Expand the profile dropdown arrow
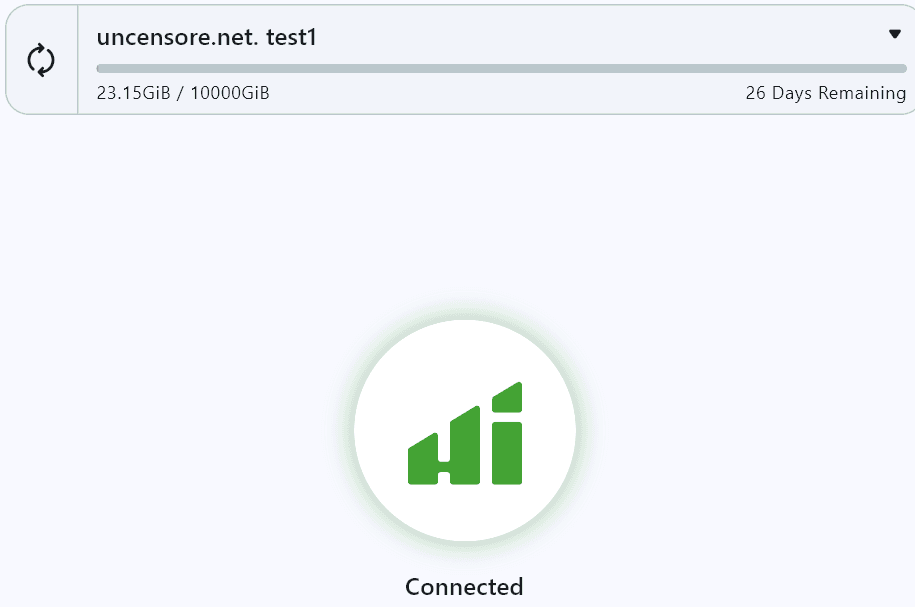Viewport: 915px width, 607px height. (x=895, y=34)
